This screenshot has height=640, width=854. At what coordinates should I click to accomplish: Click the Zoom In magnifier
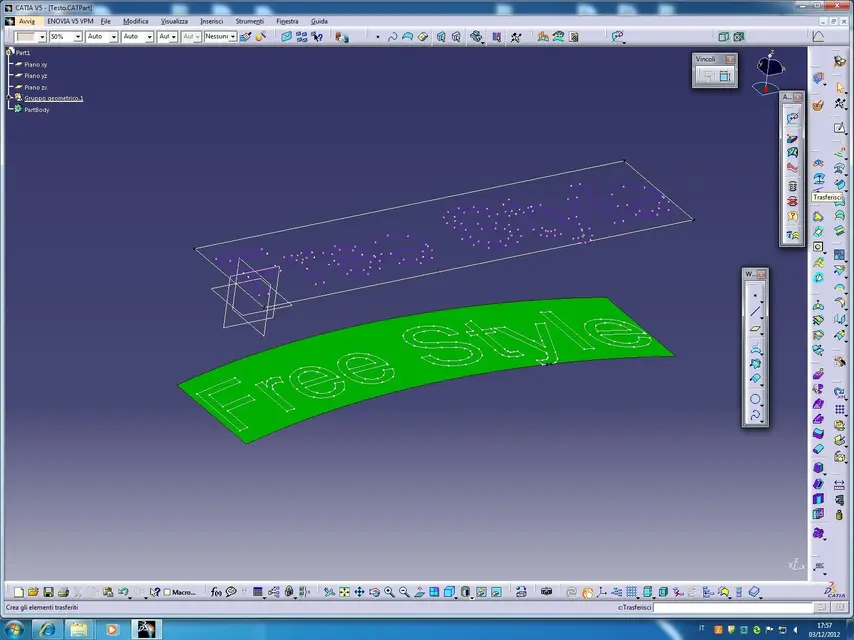389,592
